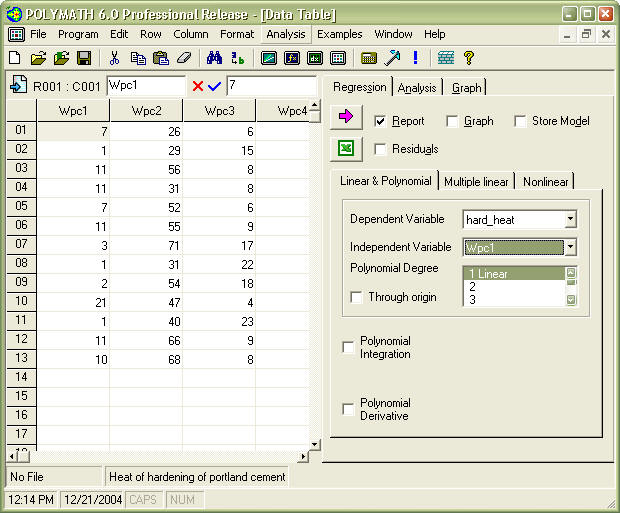Image resolution: width=620 pixels, height=513 pixels.
Task: Click the data table scroll down arrow
Action: pyautogui.click(x=314, y=445)
